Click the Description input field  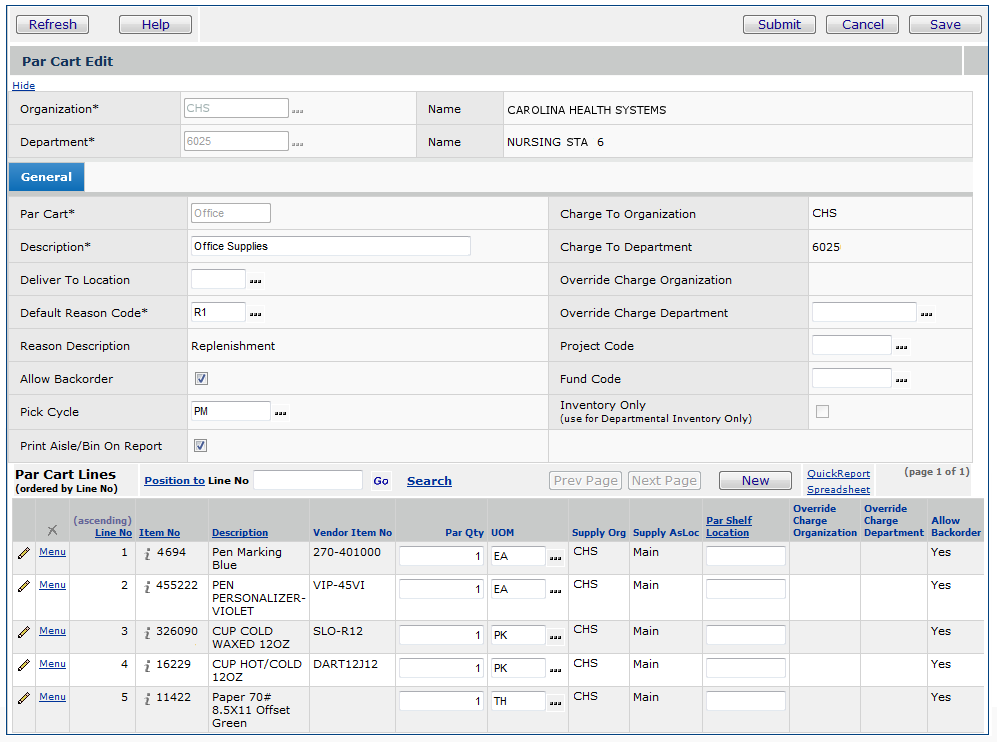coord(330,246)
